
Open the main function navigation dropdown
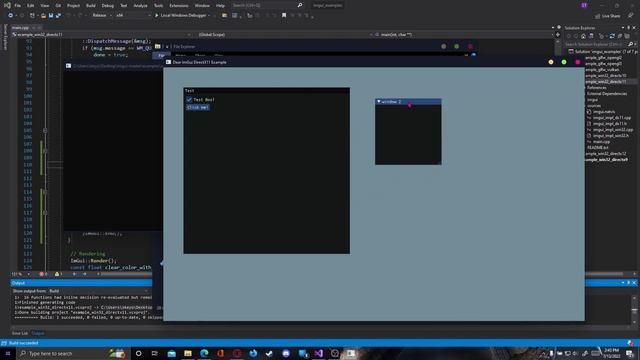463,35
